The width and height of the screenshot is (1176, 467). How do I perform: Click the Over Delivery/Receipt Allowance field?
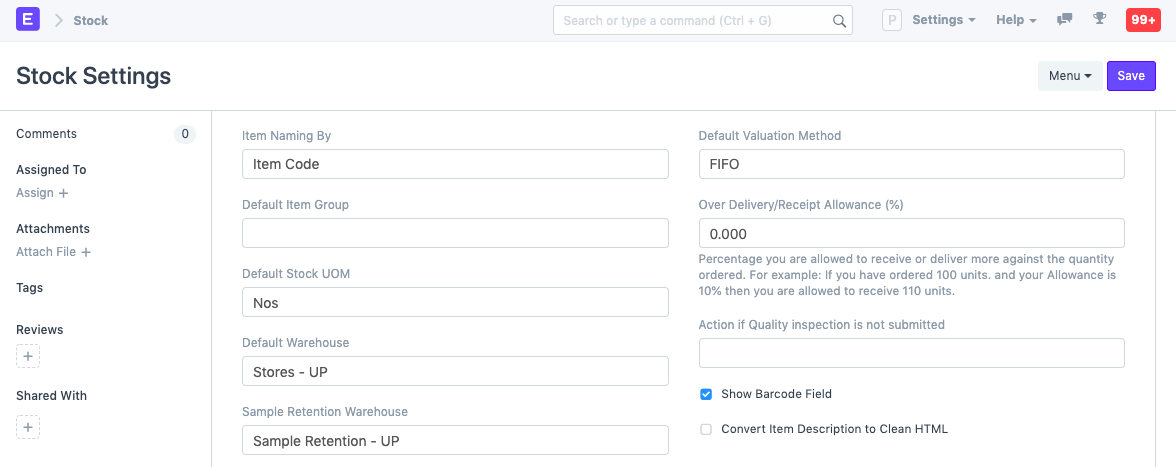pyautogui.click(x=911, y=233)
